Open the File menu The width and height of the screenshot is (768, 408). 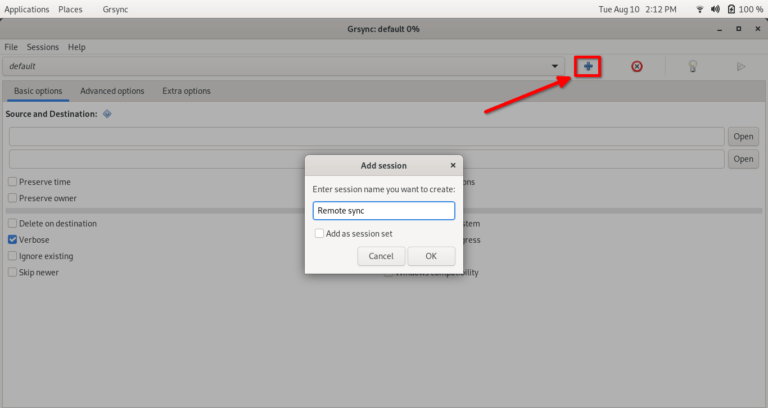[x=11, y=47]
